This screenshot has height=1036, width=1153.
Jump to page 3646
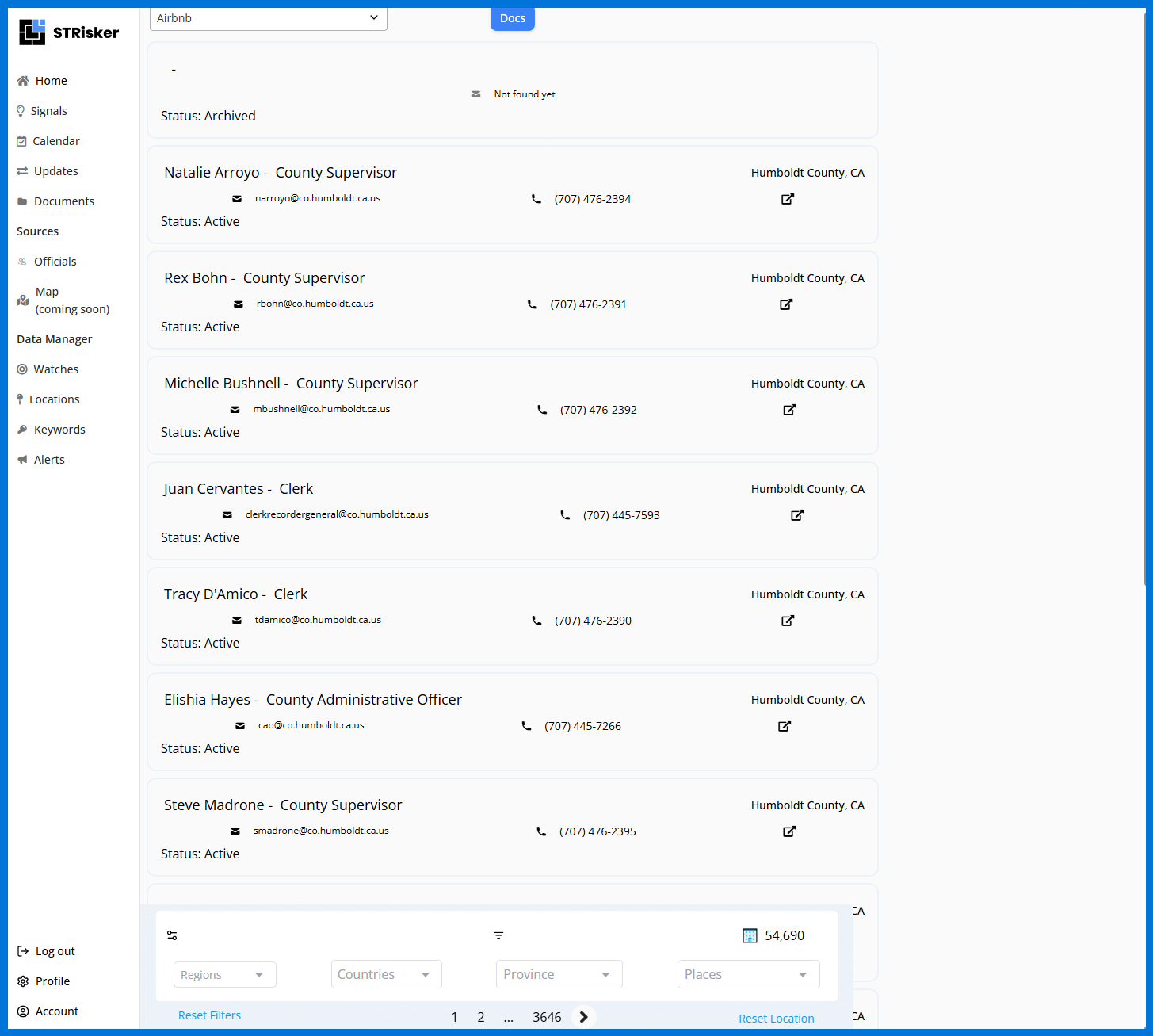(x=547, y=1017)
